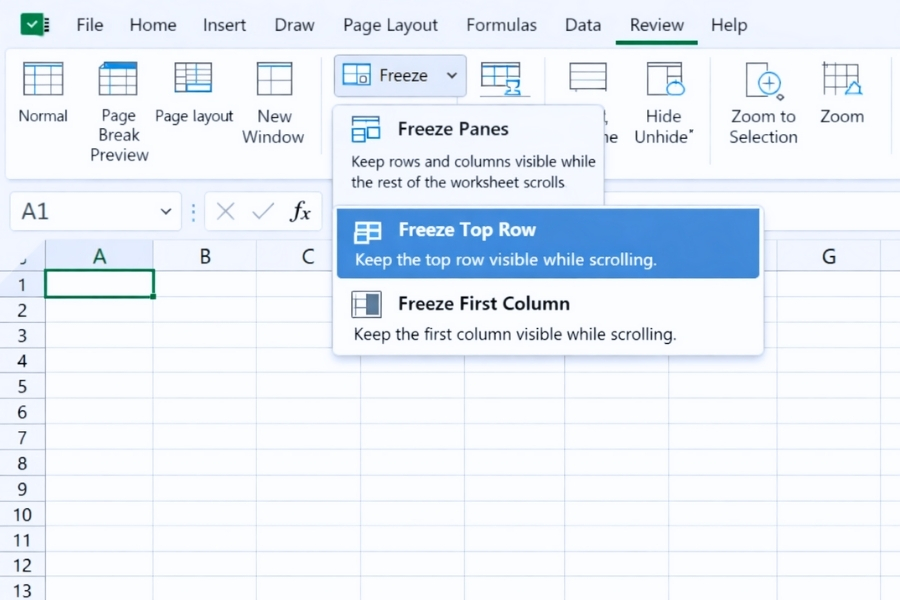This screenshot has height=600, width=900.
Task: Open the Draw ribbon tab
Action: click(x=293, y=25)
